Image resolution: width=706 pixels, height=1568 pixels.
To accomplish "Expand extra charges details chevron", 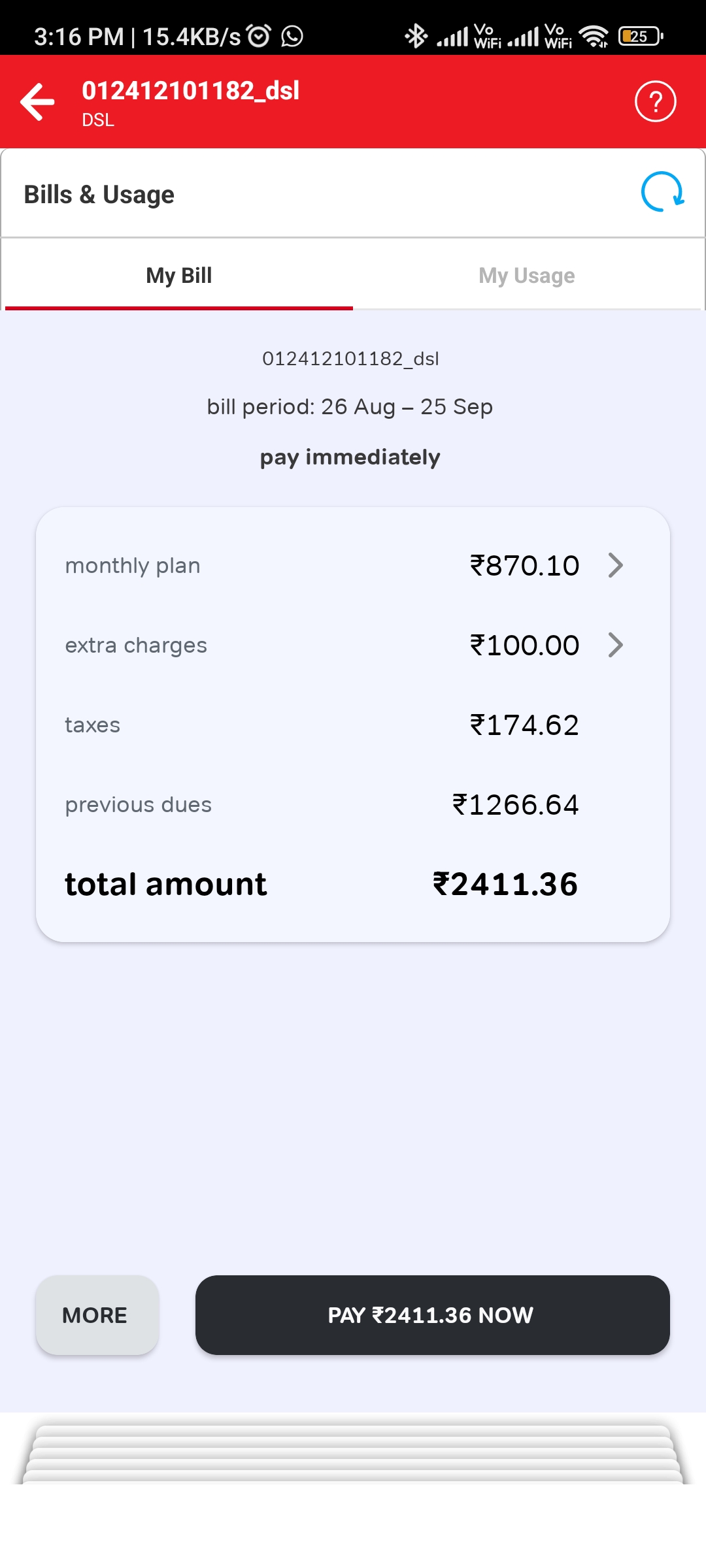I will [x=615, y=645].
